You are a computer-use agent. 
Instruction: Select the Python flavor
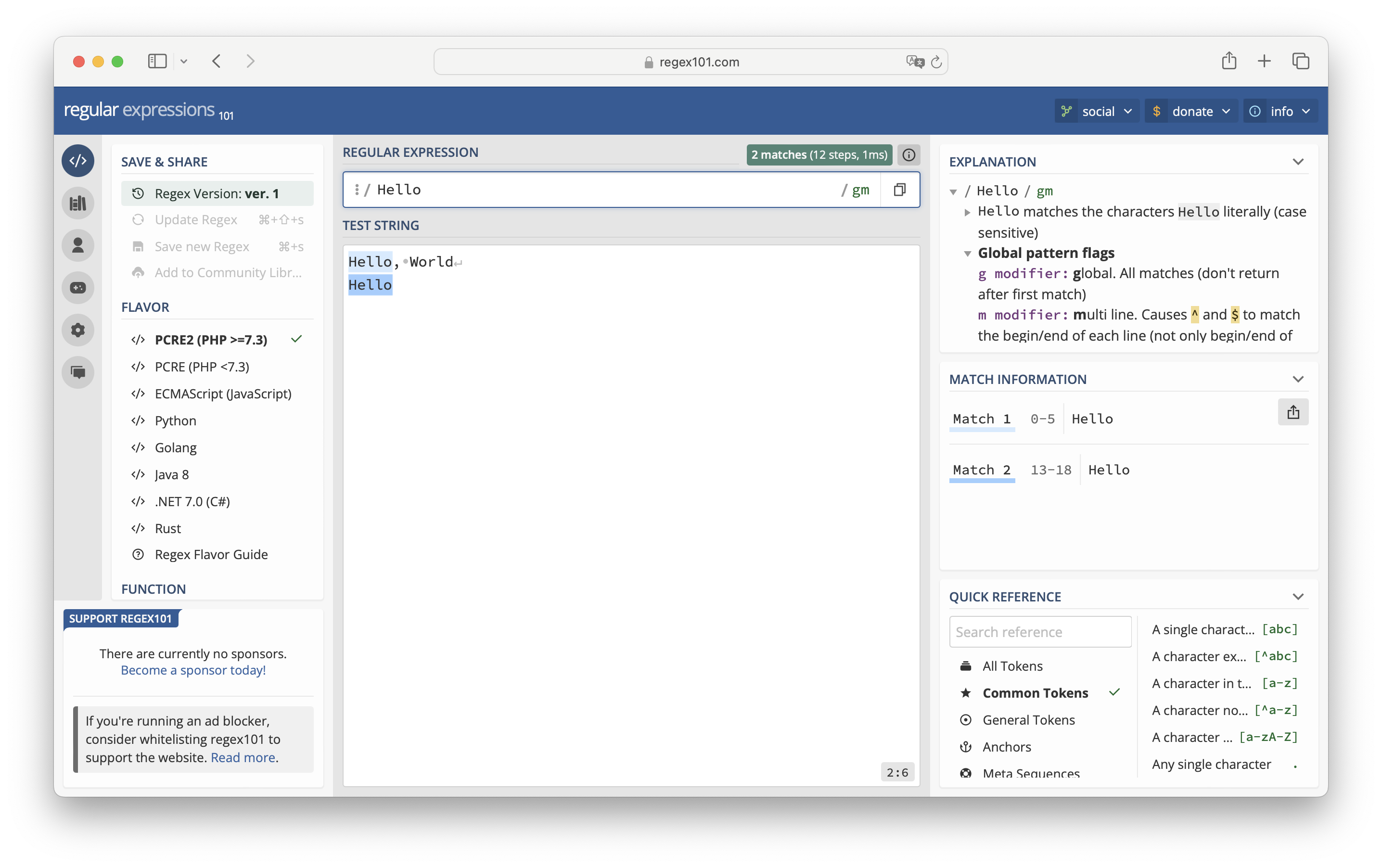tap(175, 421)
